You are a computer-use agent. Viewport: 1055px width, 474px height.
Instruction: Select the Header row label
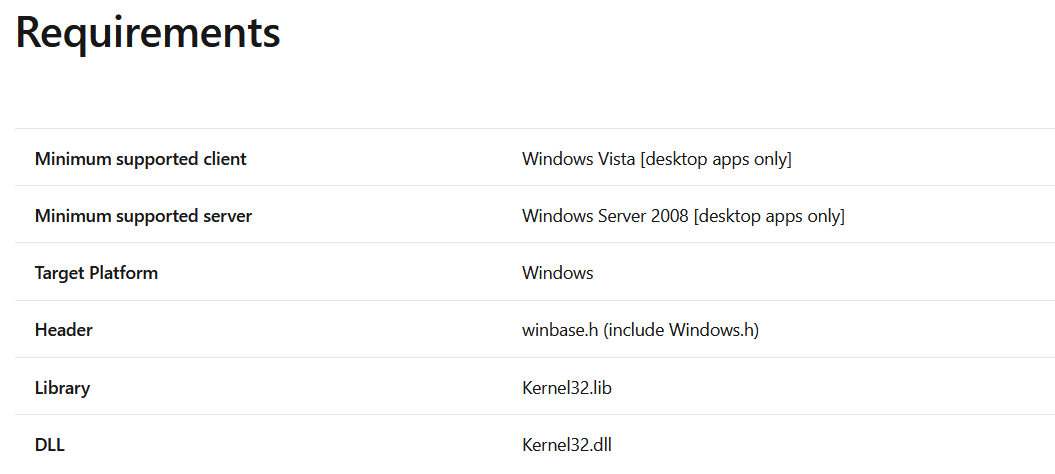point(64,331)
